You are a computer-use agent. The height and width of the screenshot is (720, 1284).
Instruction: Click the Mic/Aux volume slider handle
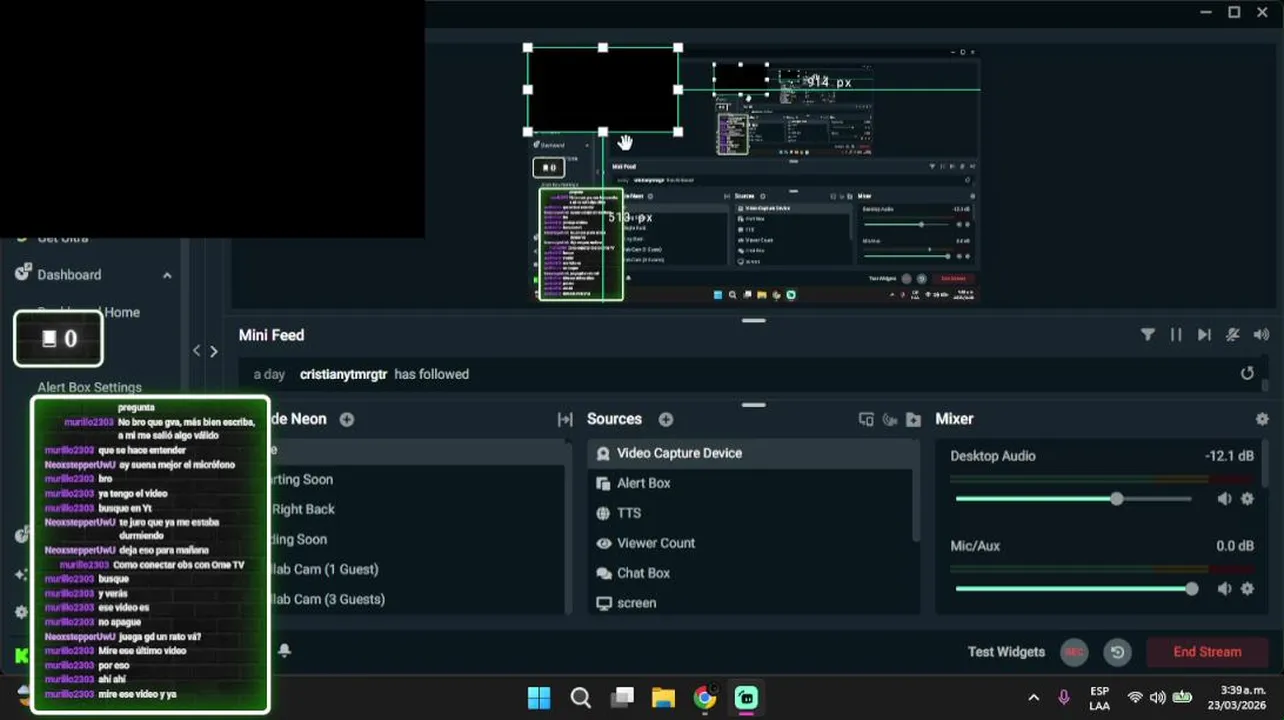(1191, 589)
